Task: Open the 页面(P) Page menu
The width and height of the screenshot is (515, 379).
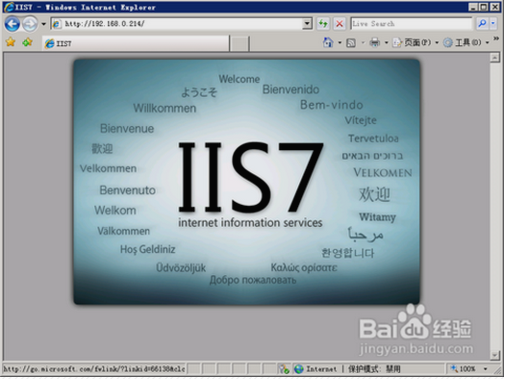Action: 416,42
